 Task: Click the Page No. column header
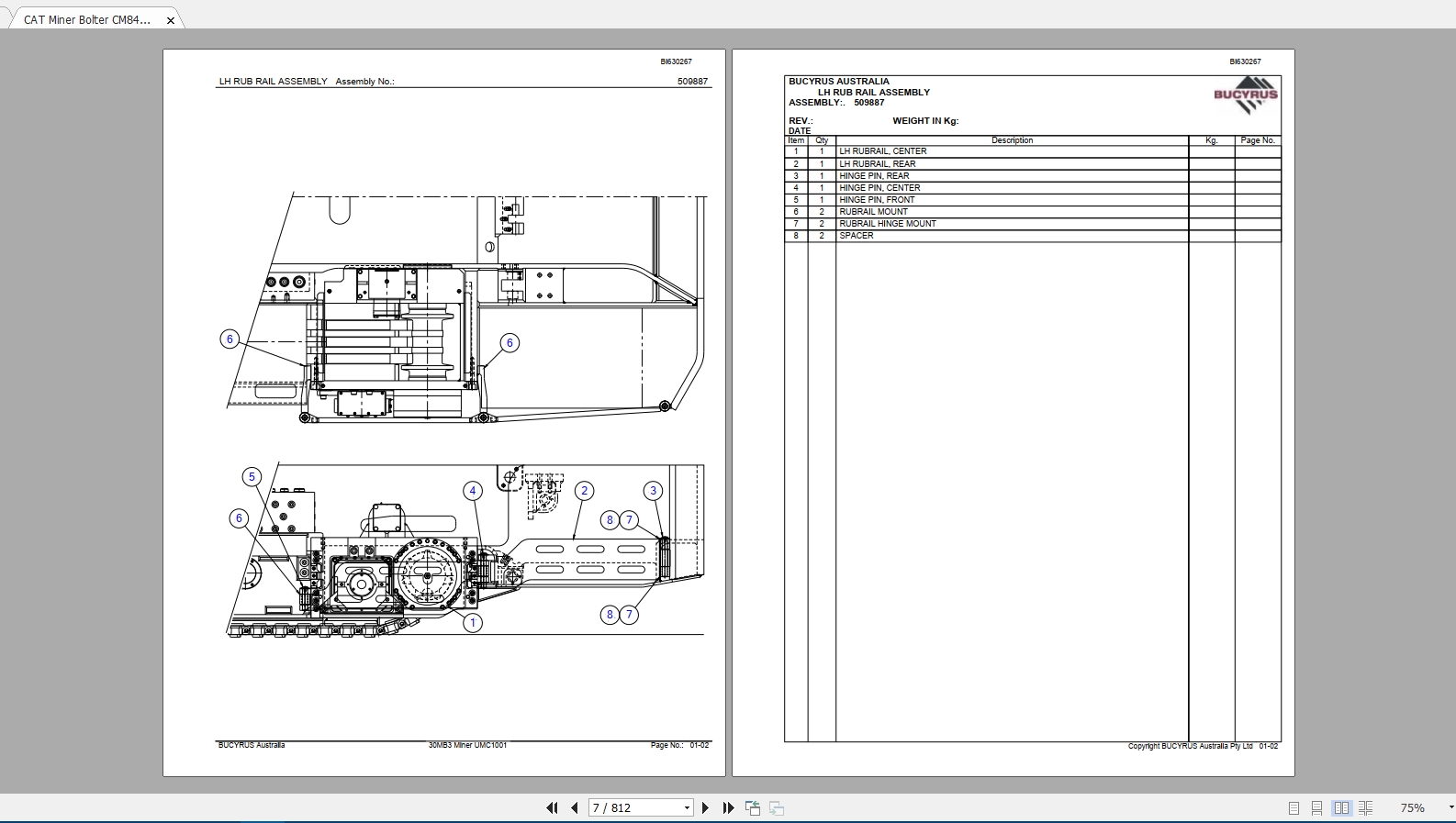[1258, 140]
